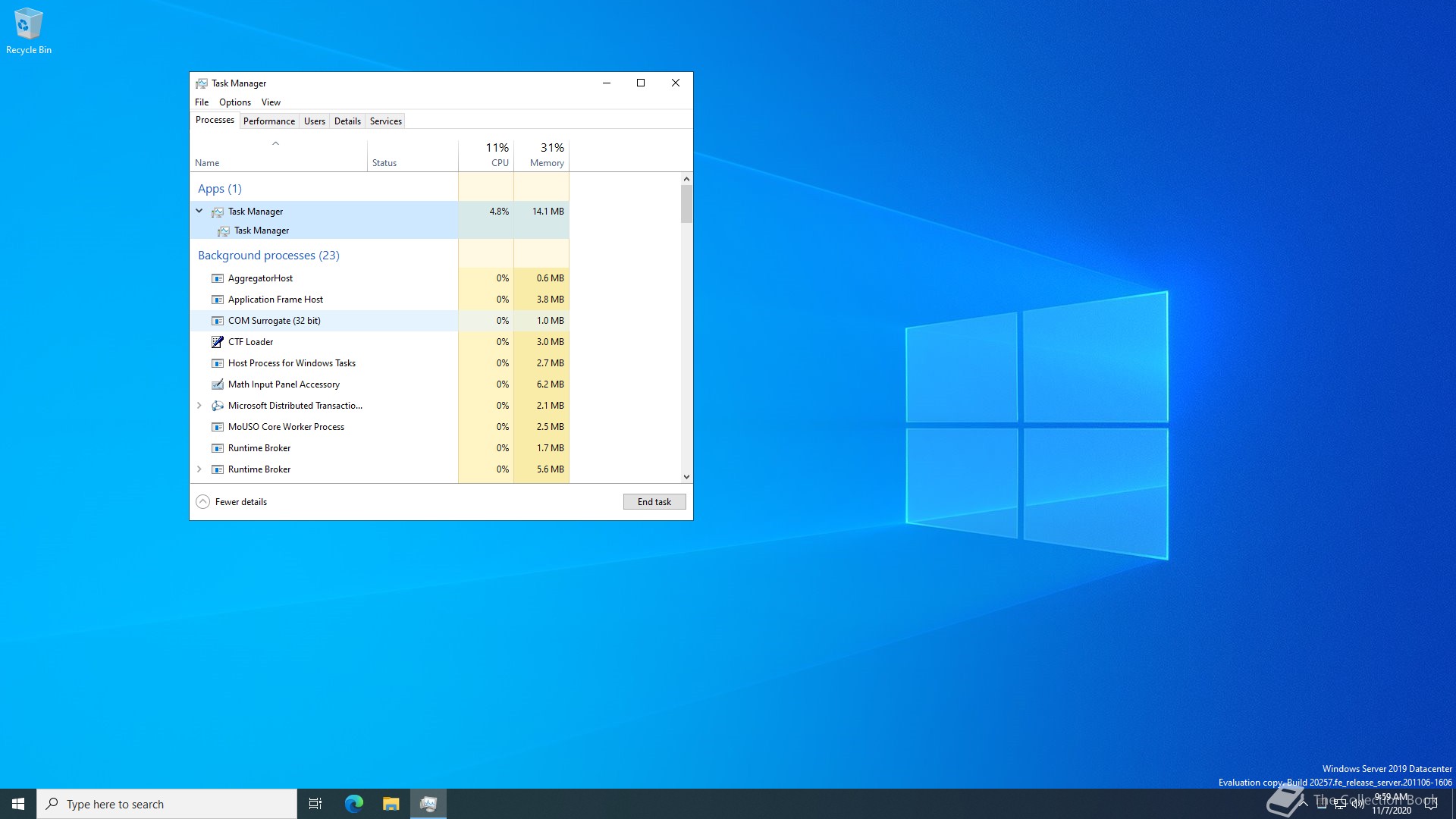Click the 4.8% CPU value

click(x=499, y=212)
